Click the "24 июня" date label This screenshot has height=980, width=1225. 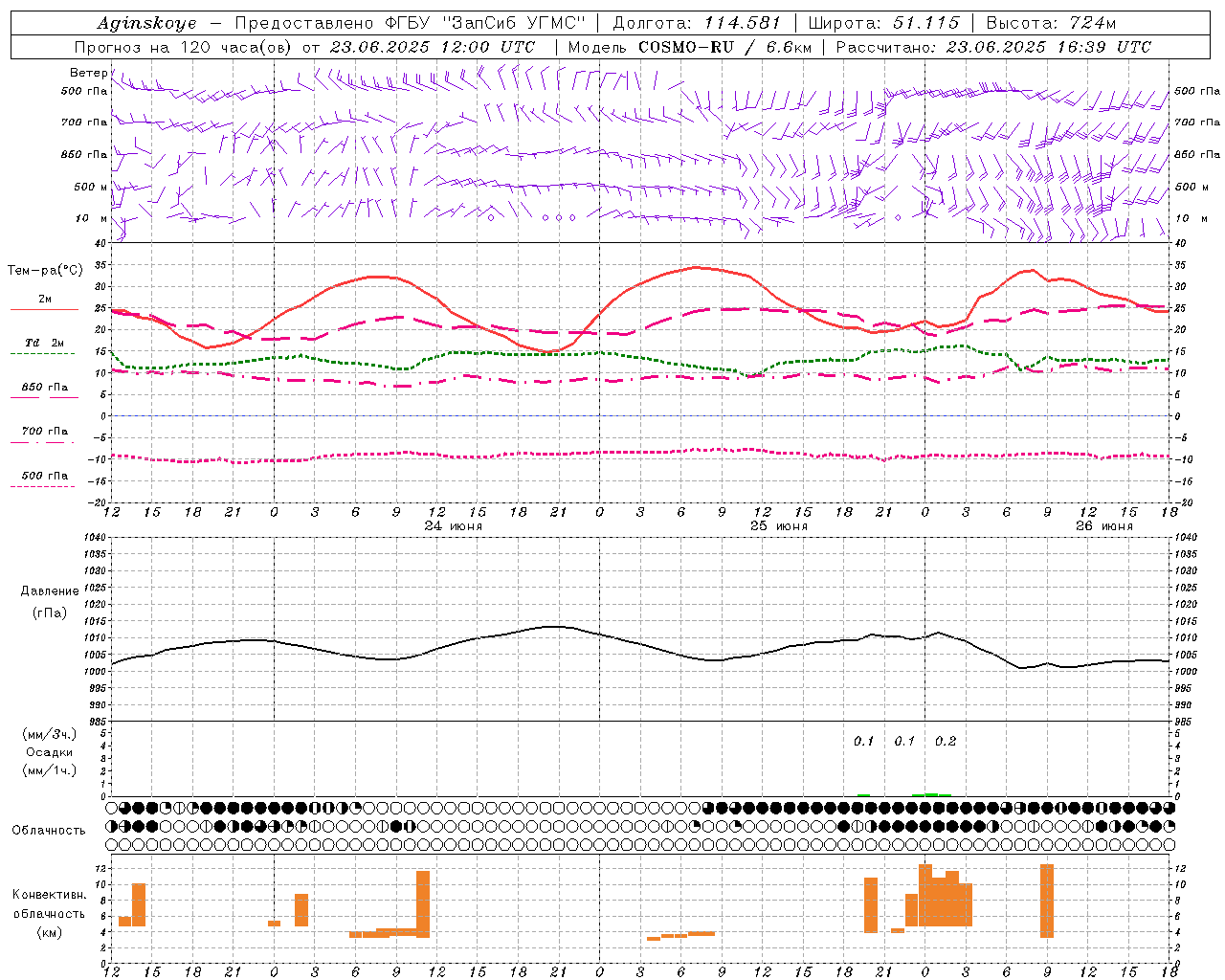pos(454,526)
